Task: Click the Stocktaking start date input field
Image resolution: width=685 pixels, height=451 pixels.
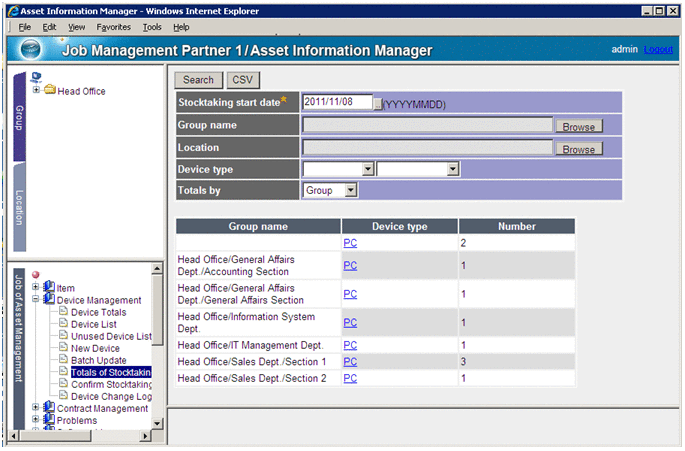Action: coord(337,102)
